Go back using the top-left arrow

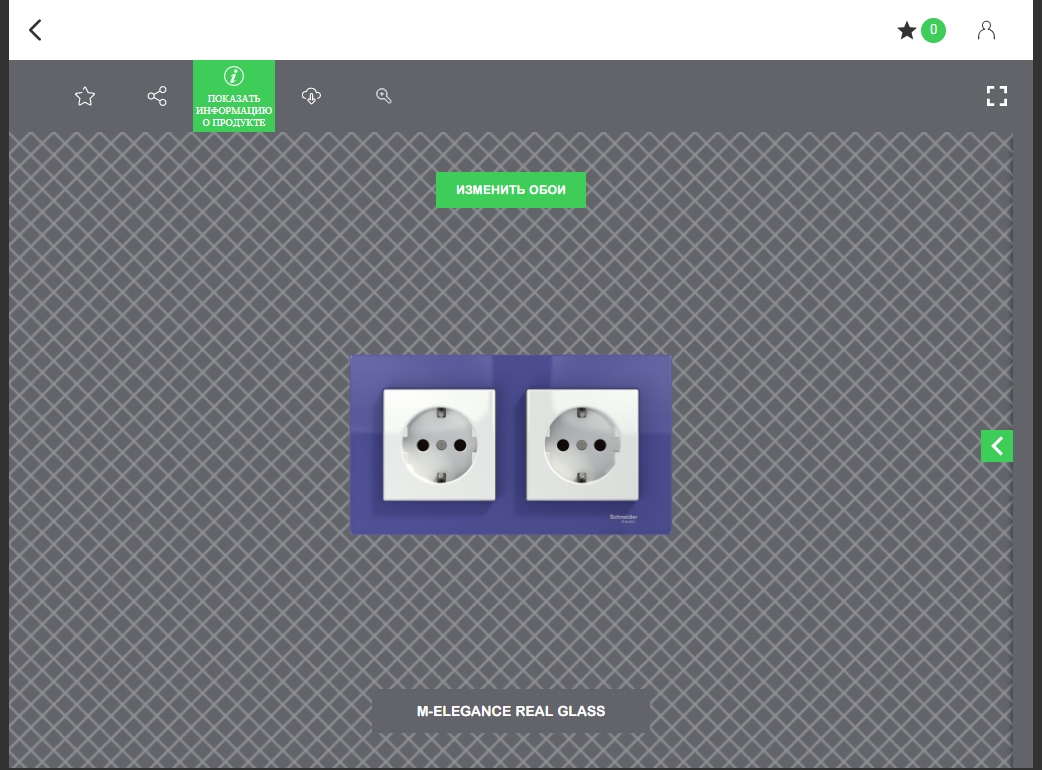coord(35,30)
